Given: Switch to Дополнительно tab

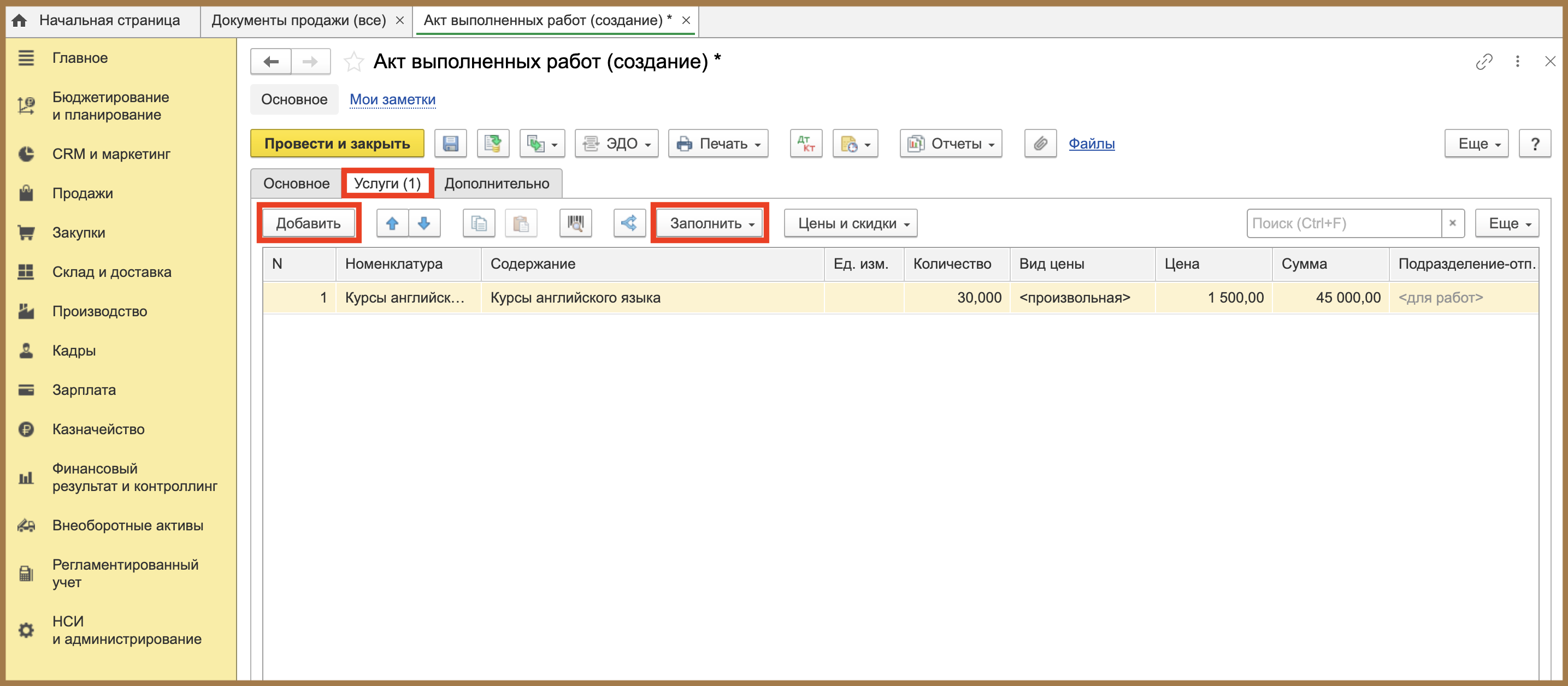Looking at the screenshot, I should pos(497,183).
